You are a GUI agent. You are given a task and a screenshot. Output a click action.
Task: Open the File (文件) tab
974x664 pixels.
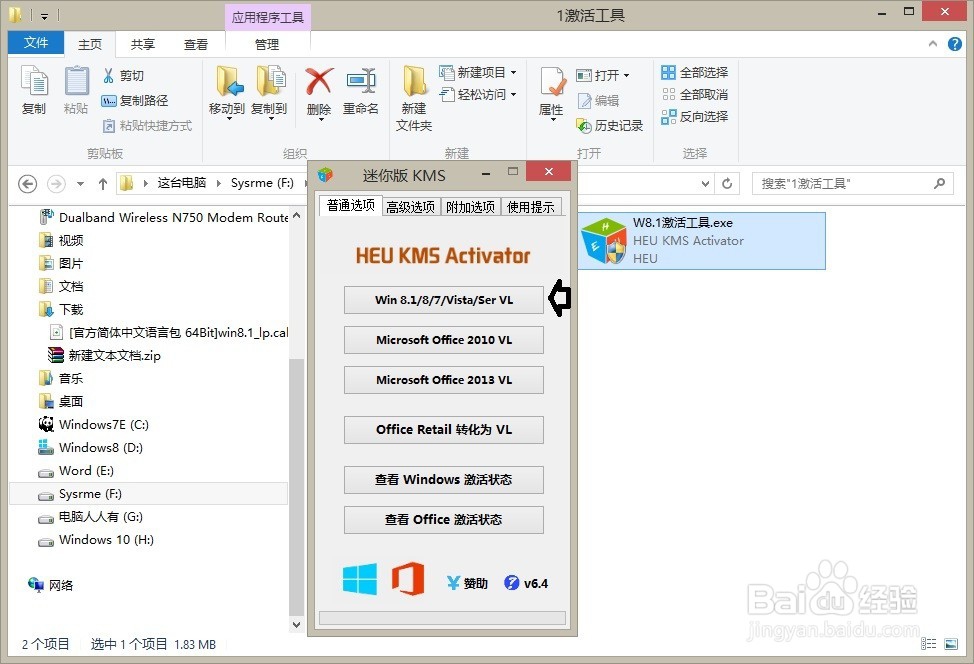(x=36, y=42)
